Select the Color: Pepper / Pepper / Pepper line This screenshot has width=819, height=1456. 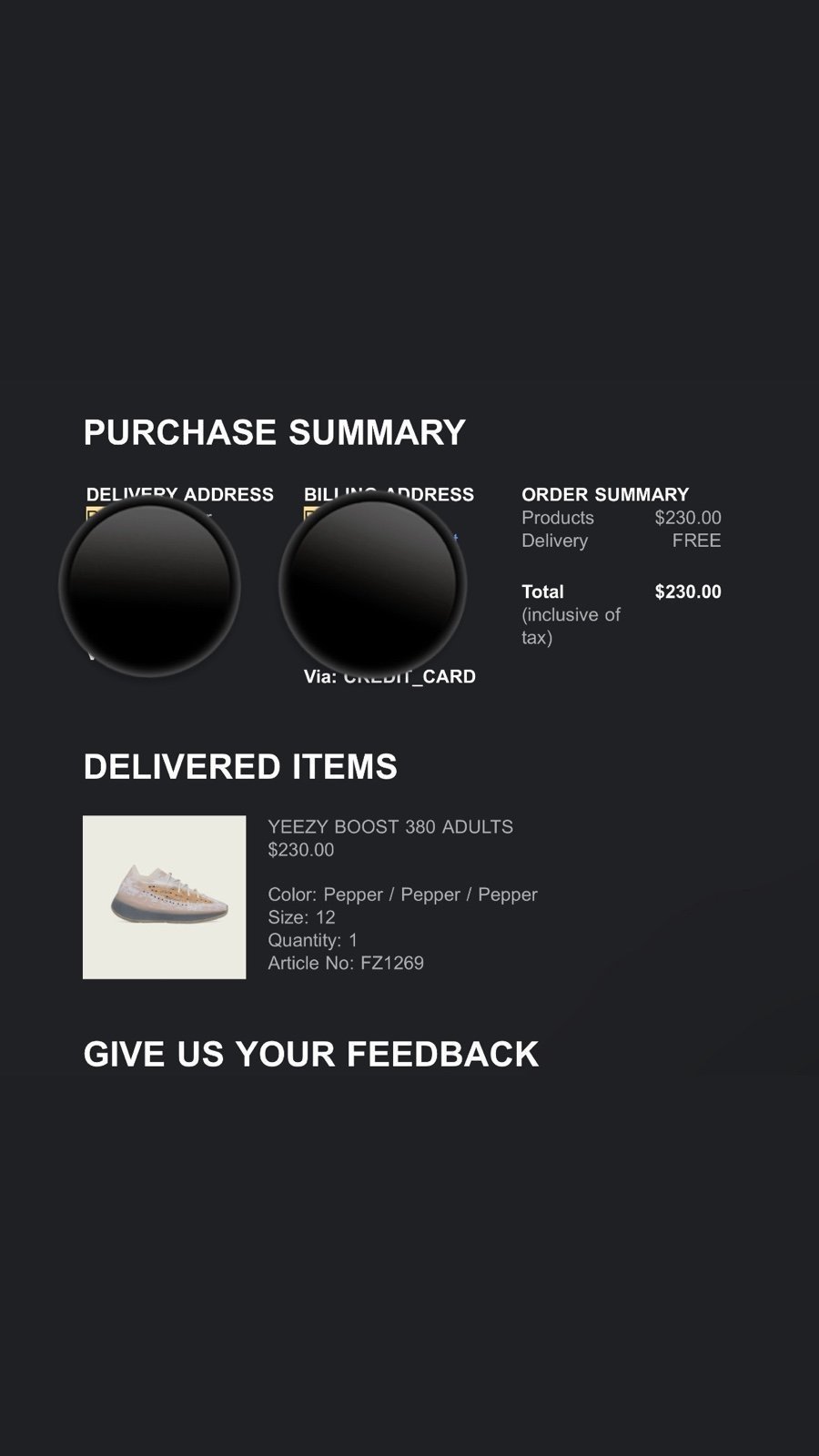click(402, 895)
